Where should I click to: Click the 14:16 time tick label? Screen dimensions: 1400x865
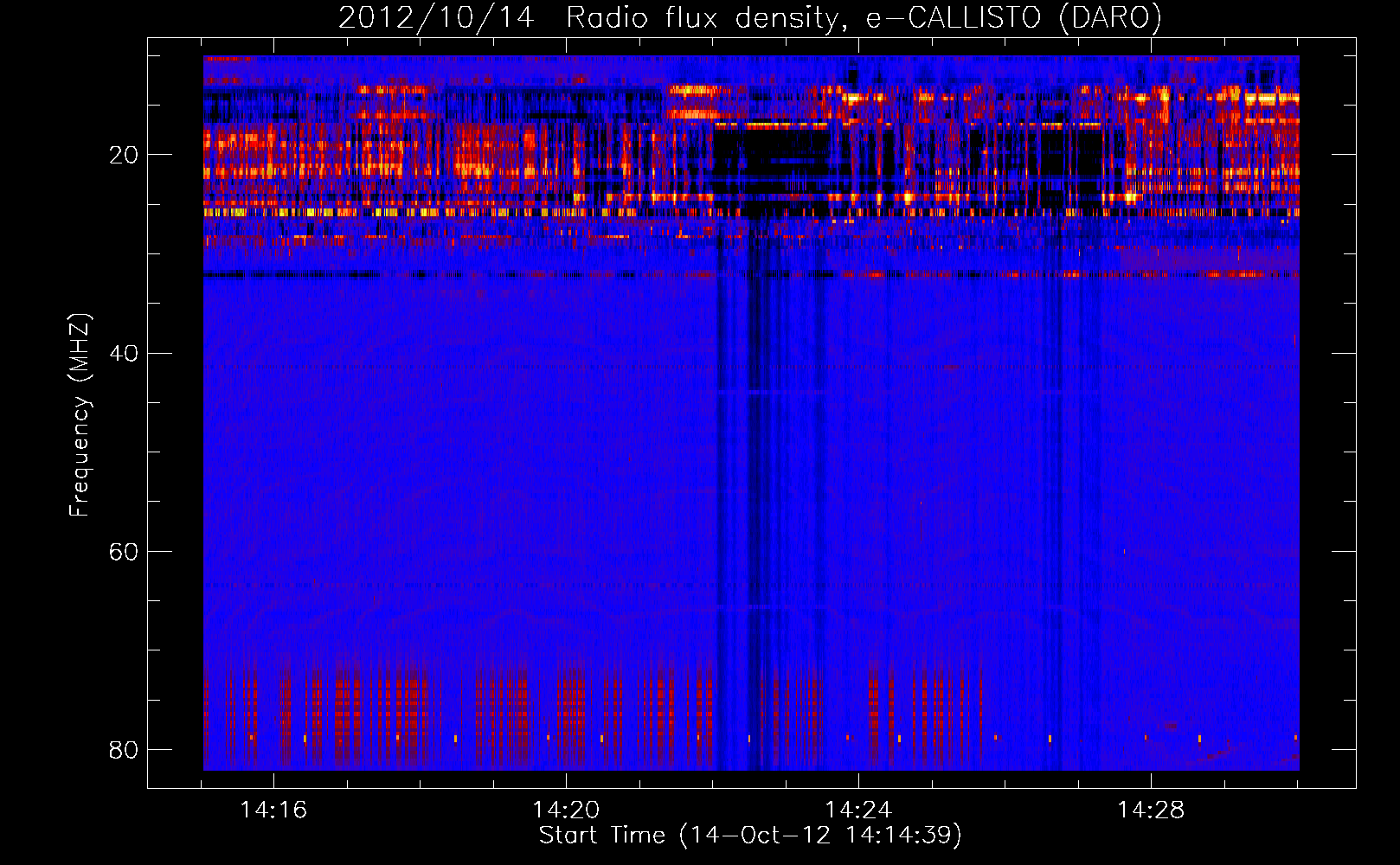[273, 811]
